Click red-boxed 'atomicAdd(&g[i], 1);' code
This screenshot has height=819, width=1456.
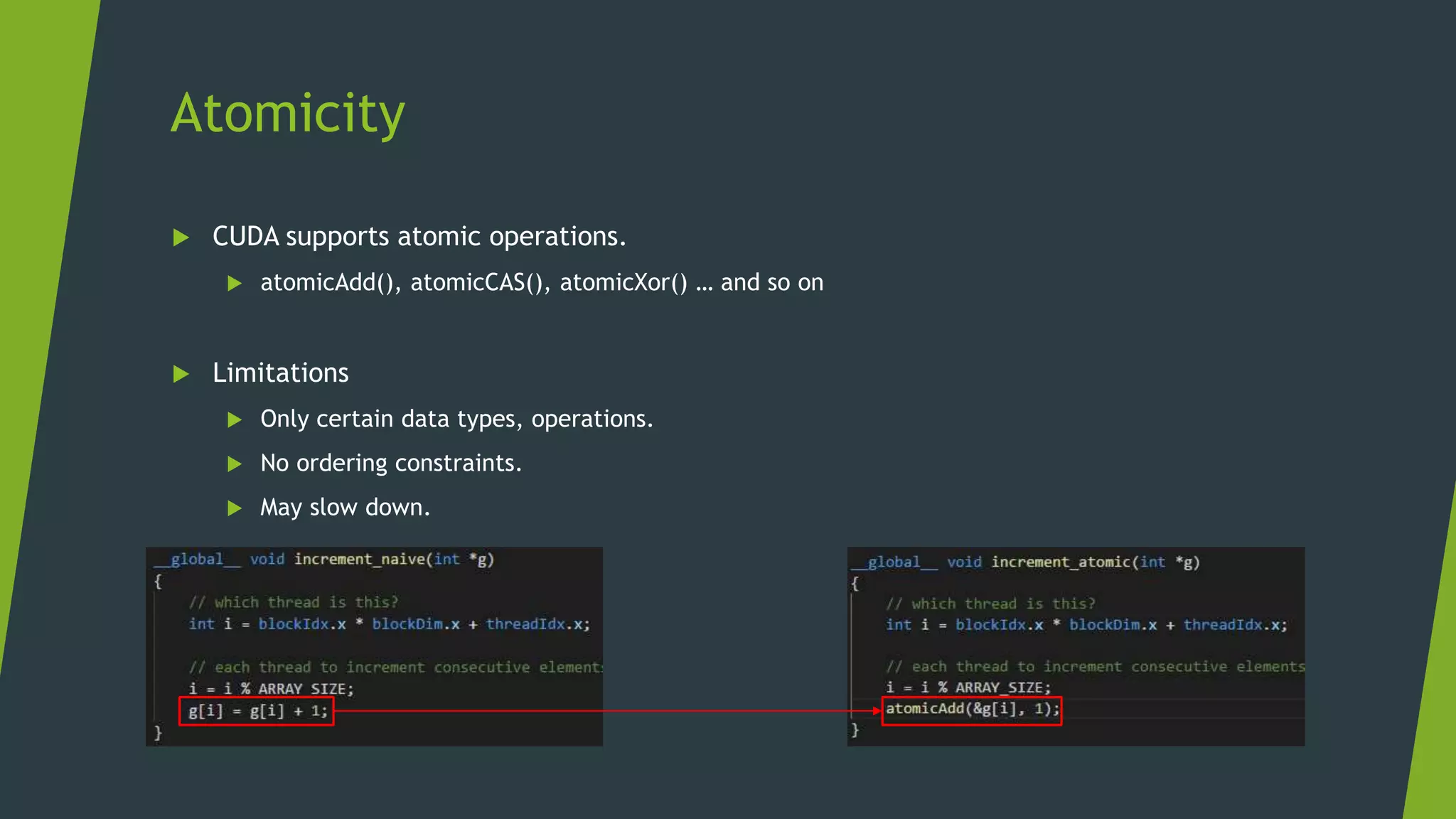coord(971,710)
